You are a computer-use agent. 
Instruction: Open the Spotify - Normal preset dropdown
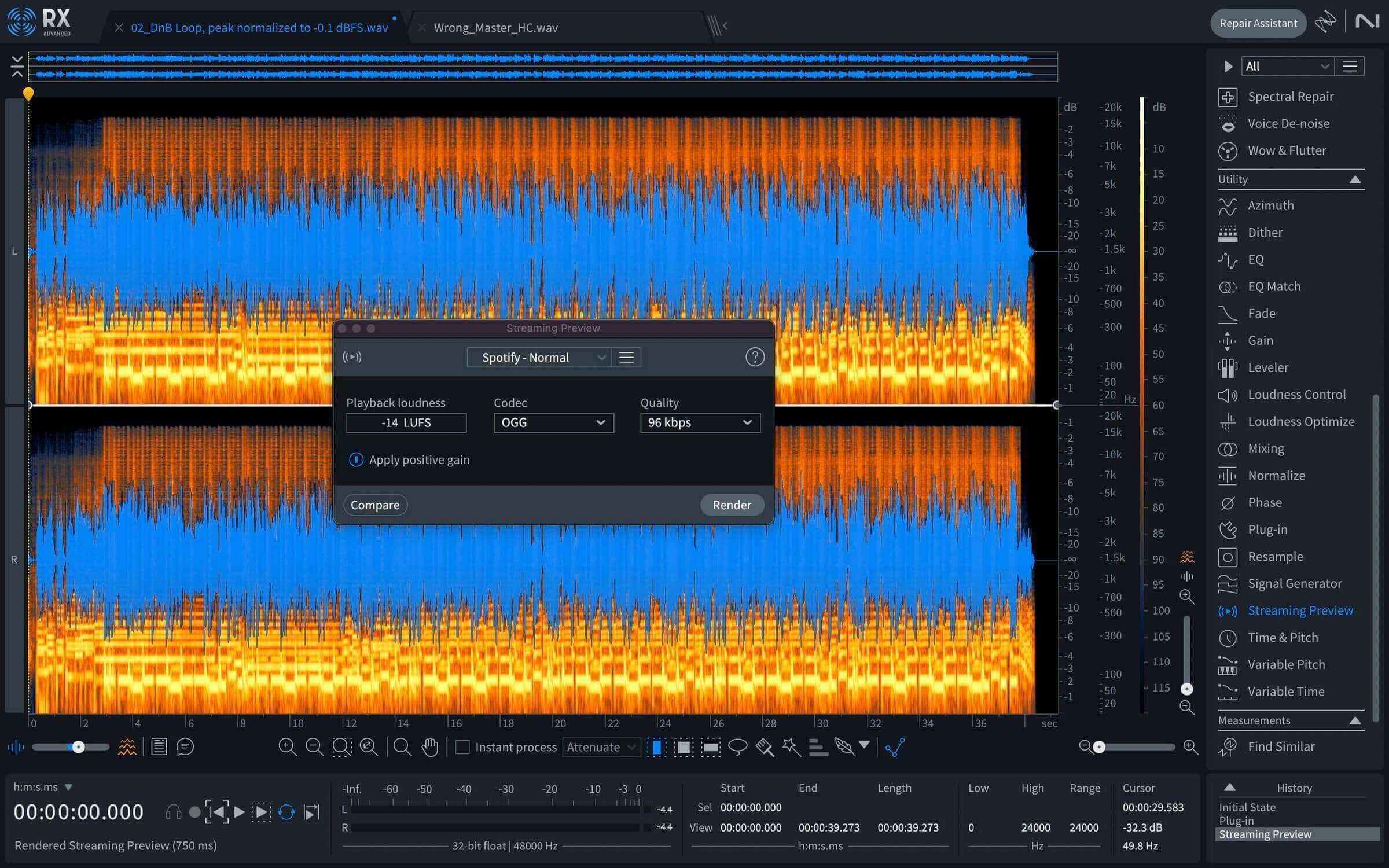point(538,358)
